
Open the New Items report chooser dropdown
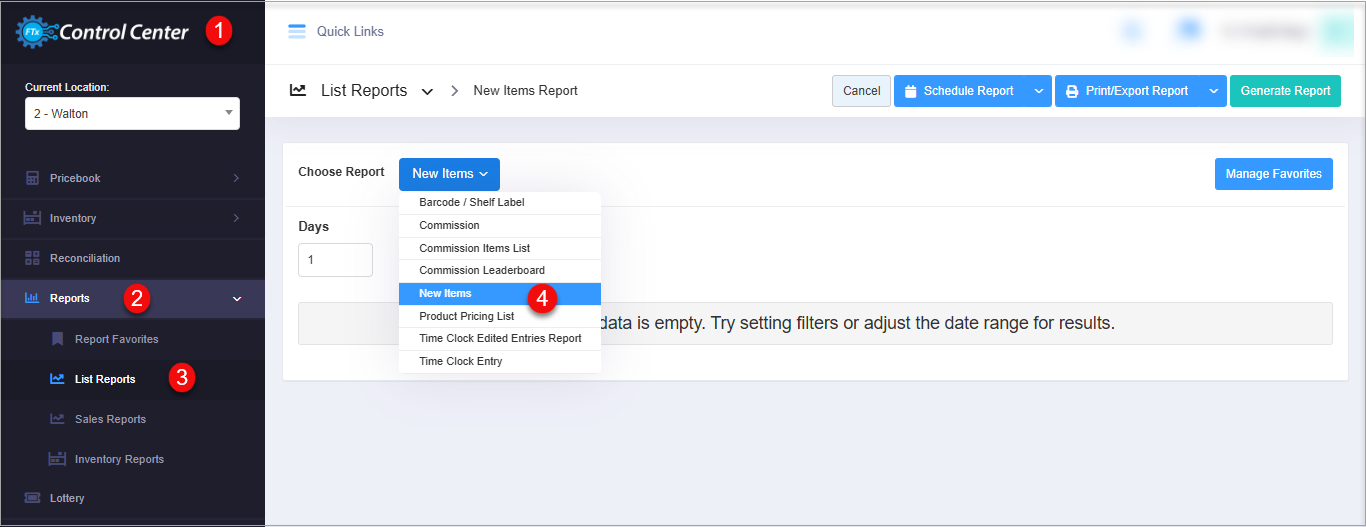pos(449,174)
